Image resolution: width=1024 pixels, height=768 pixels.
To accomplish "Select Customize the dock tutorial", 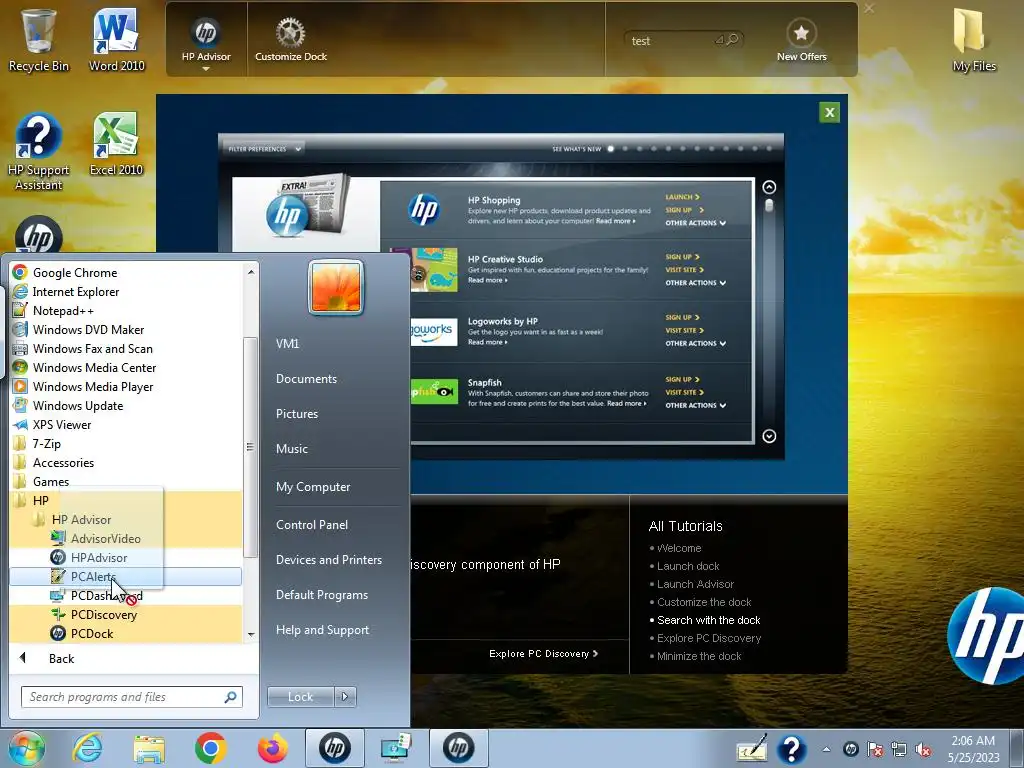I will point(703,601).
